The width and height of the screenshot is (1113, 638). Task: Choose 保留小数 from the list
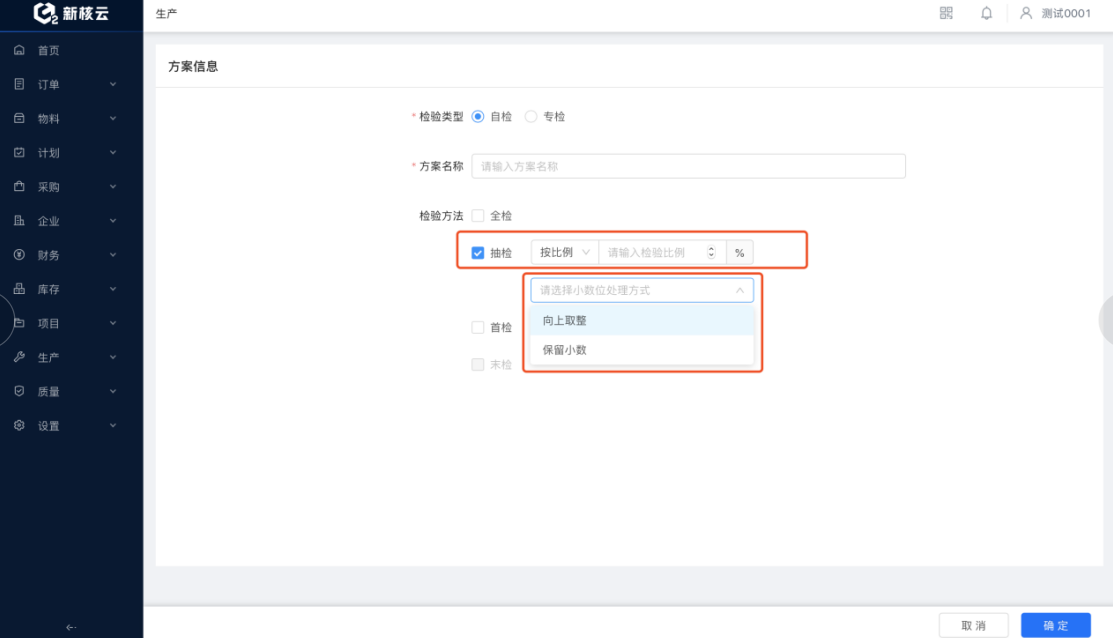(642, 350)
